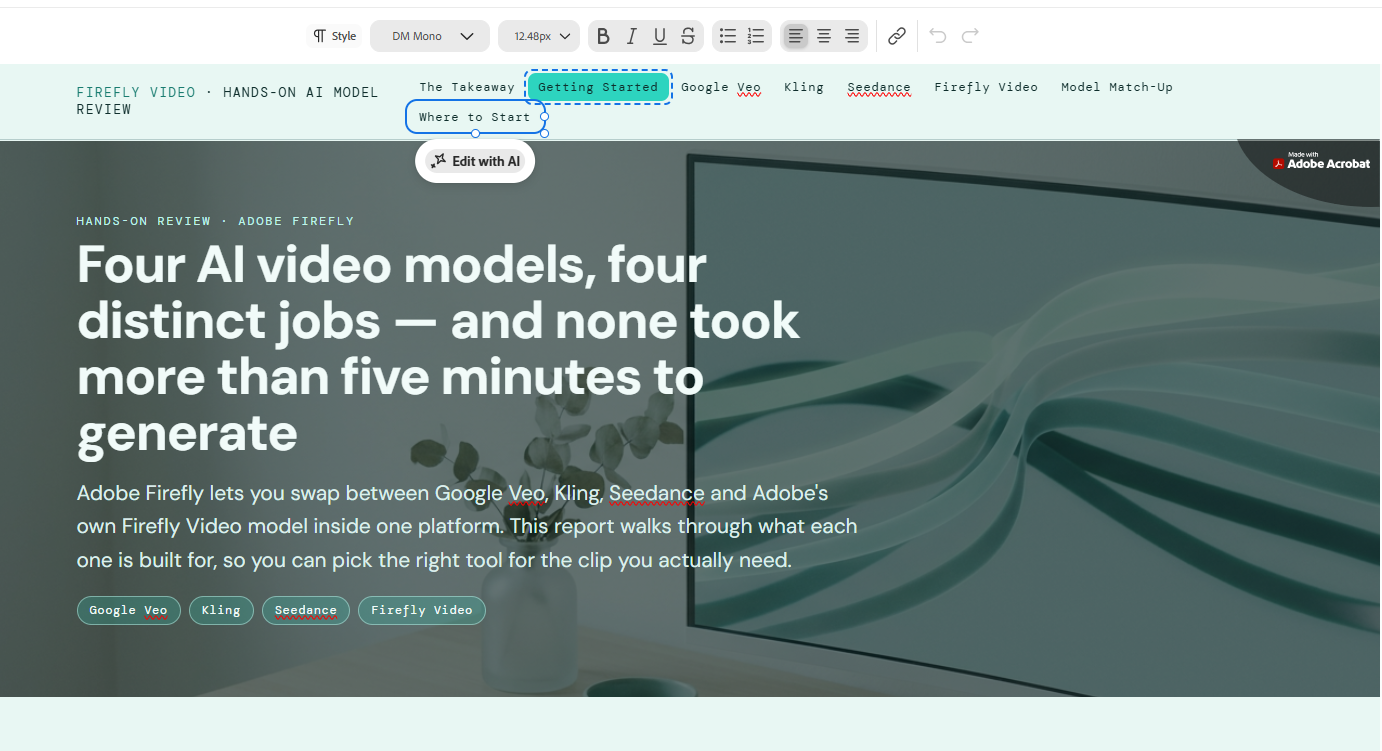Redo the last edit
Viewport: 1382px width, 751px height.
pos(970,36)
